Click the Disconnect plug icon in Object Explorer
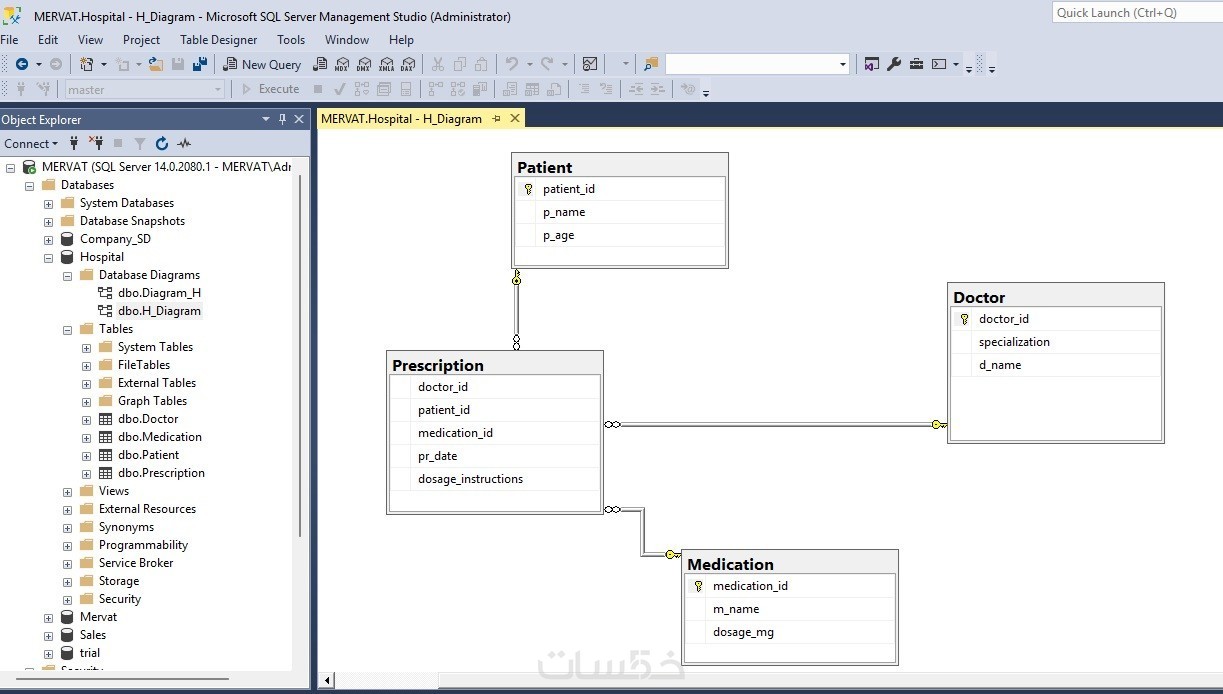 click(x=96, y=143)
